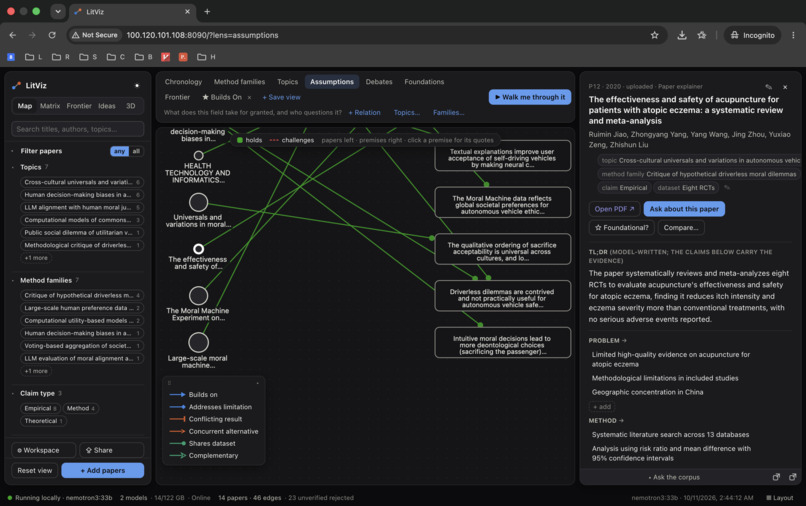The width and height of the screenshot is (806, 506).
Task: Click Walk me through it button
Action: click(529, 97)
